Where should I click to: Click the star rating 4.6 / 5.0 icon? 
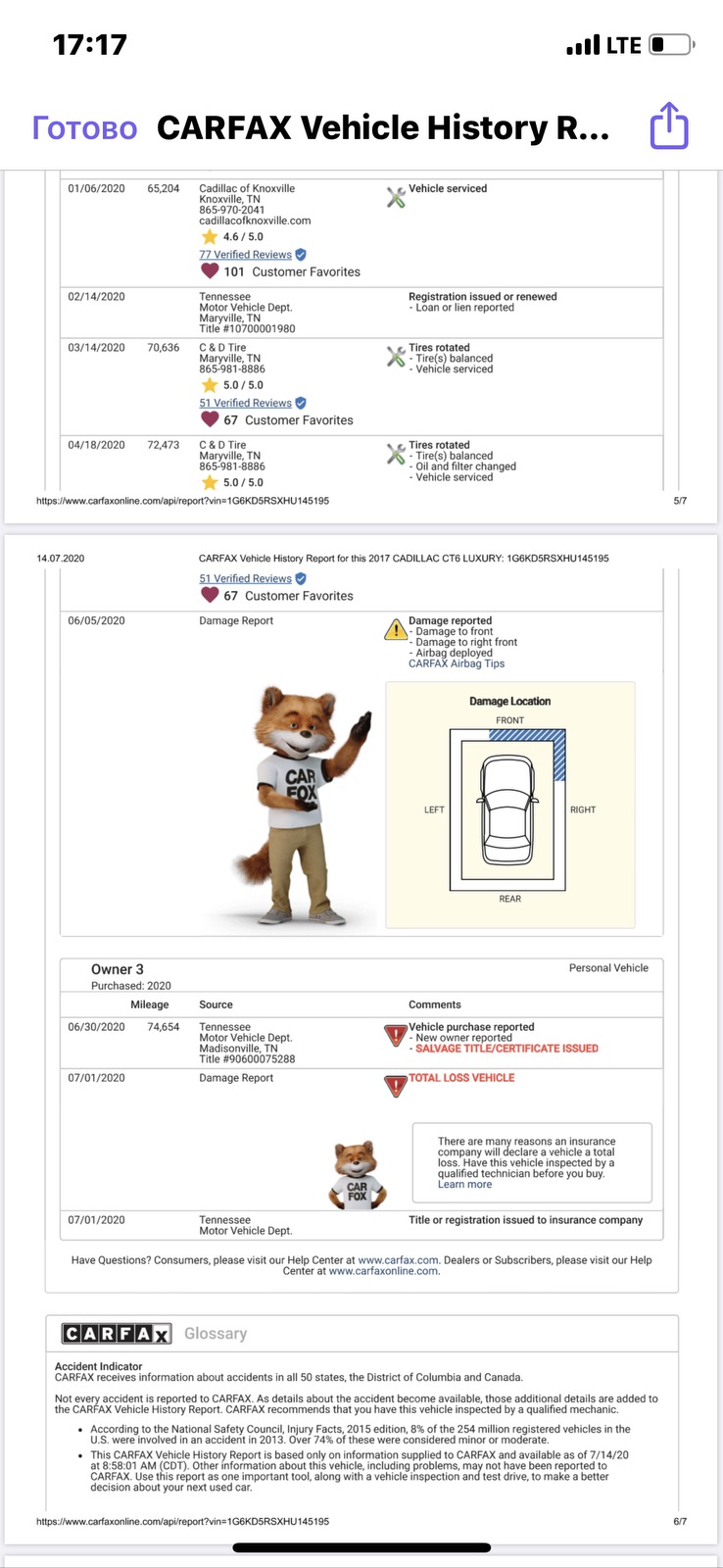click(x=209, y=237)
